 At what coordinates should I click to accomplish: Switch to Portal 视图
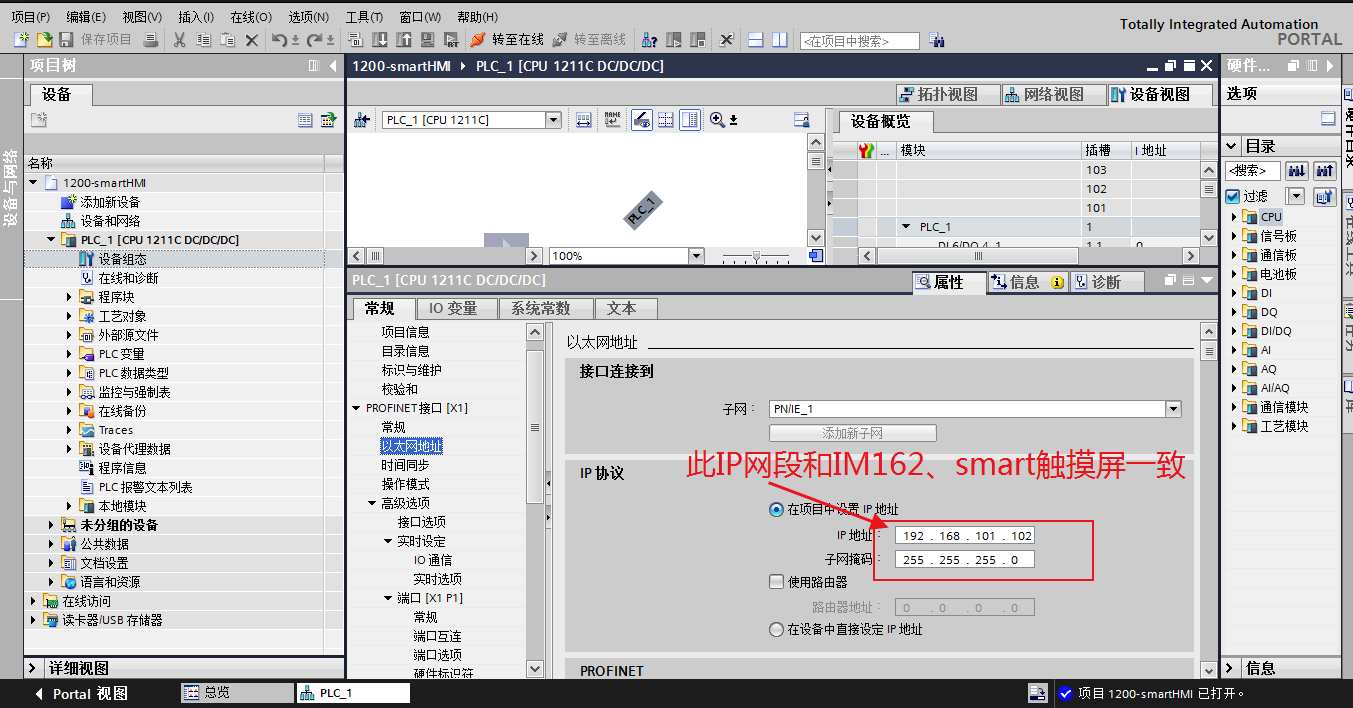pyautogui.click(x=81, y=693)
